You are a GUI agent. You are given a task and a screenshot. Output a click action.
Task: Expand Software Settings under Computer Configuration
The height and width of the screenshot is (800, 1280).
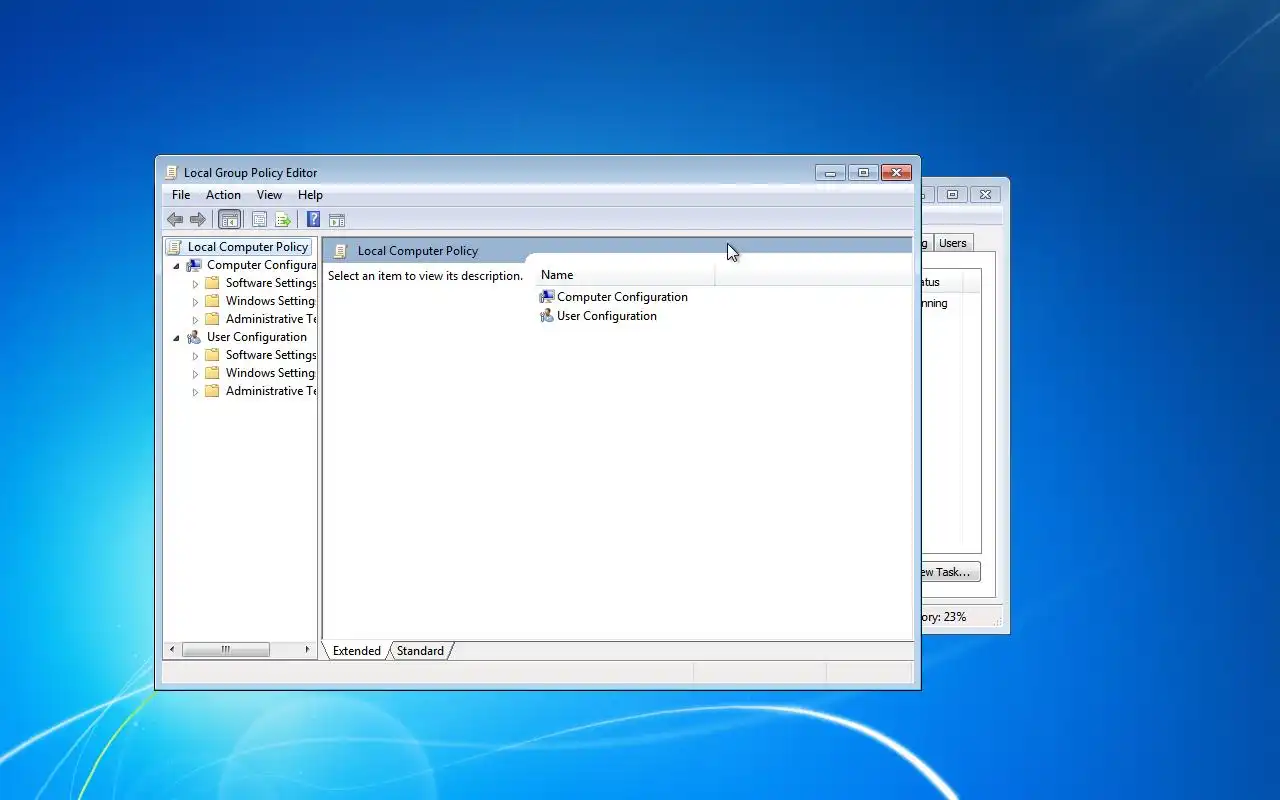tap(196, 284)
